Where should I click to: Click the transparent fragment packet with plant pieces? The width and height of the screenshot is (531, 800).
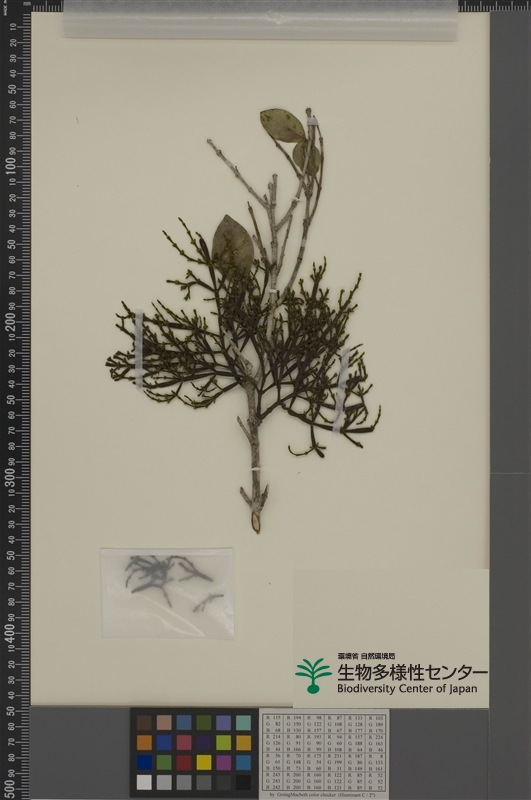point(168,593)
